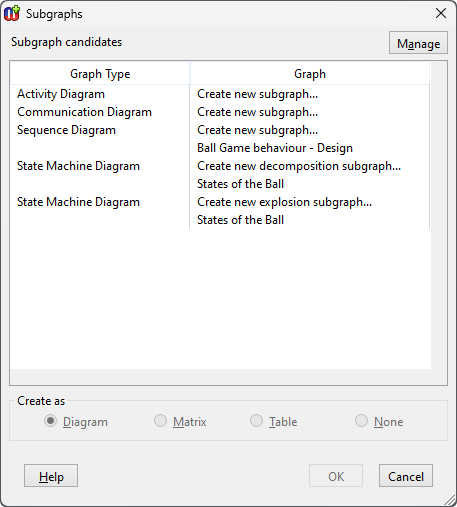Image resolution: width=457 pixels, height=507 pixels.
Task: Click the Subgraphs dialog application icon
Action: (x=12, y=14)
